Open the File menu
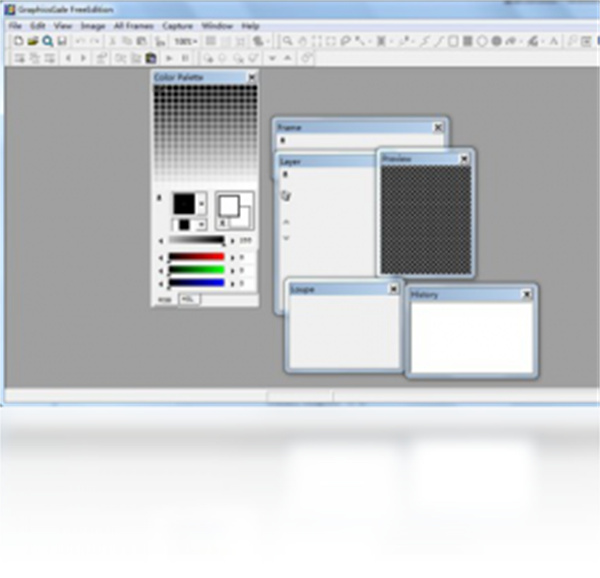The image size is (600, 578). (15, 26)
